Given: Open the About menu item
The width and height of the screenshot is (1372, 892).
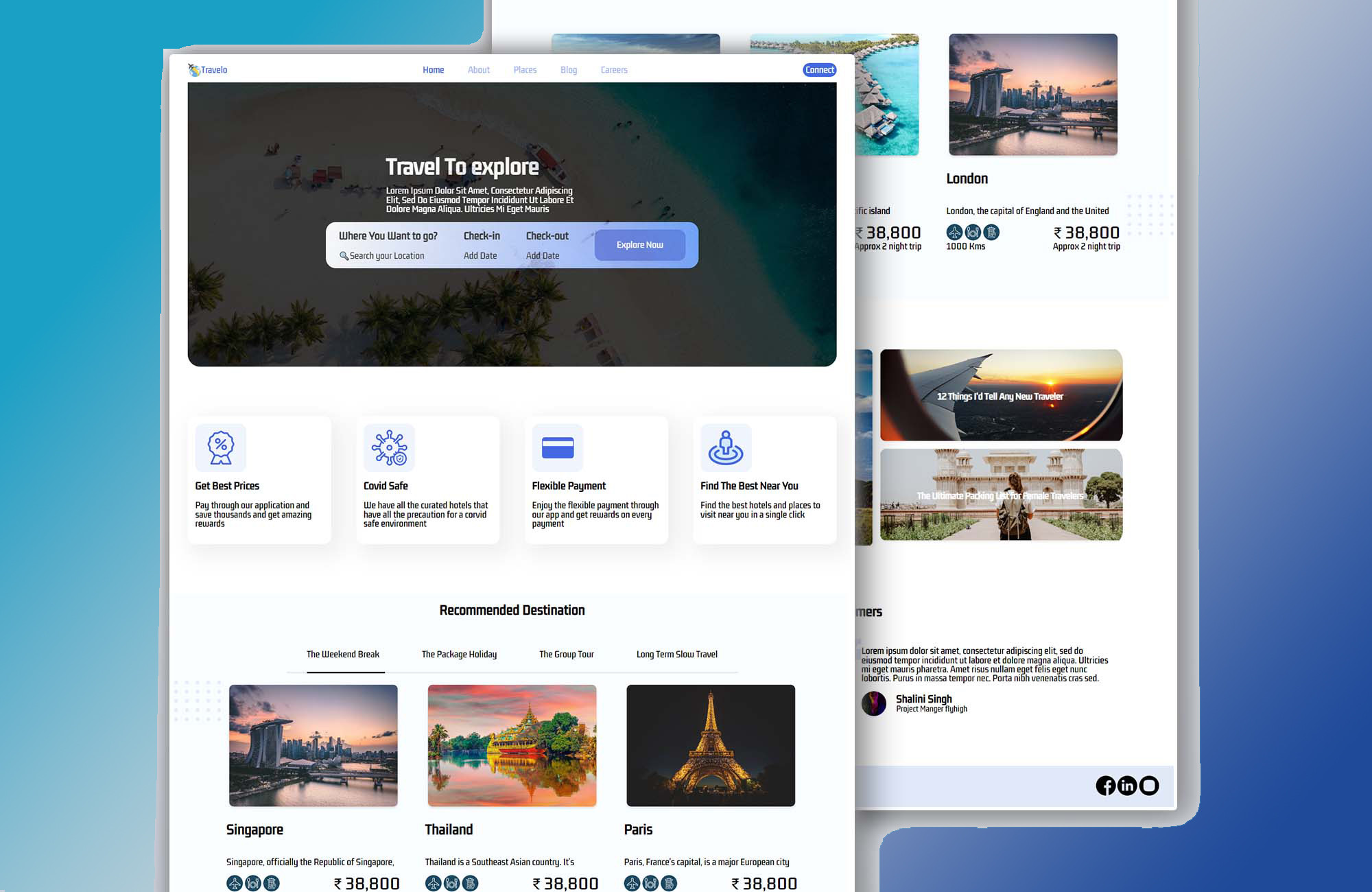Looking at the screenshot, I should pyautogui.click(x=478, y=70).
